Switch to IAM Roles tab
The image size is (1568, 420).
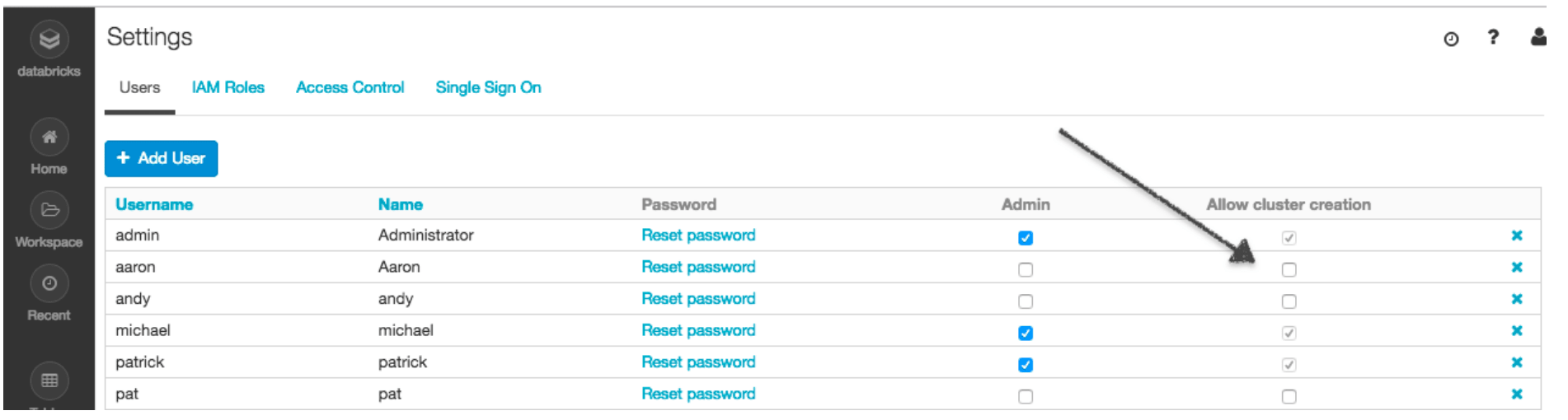pyautogui.click(x=228, y=87)
